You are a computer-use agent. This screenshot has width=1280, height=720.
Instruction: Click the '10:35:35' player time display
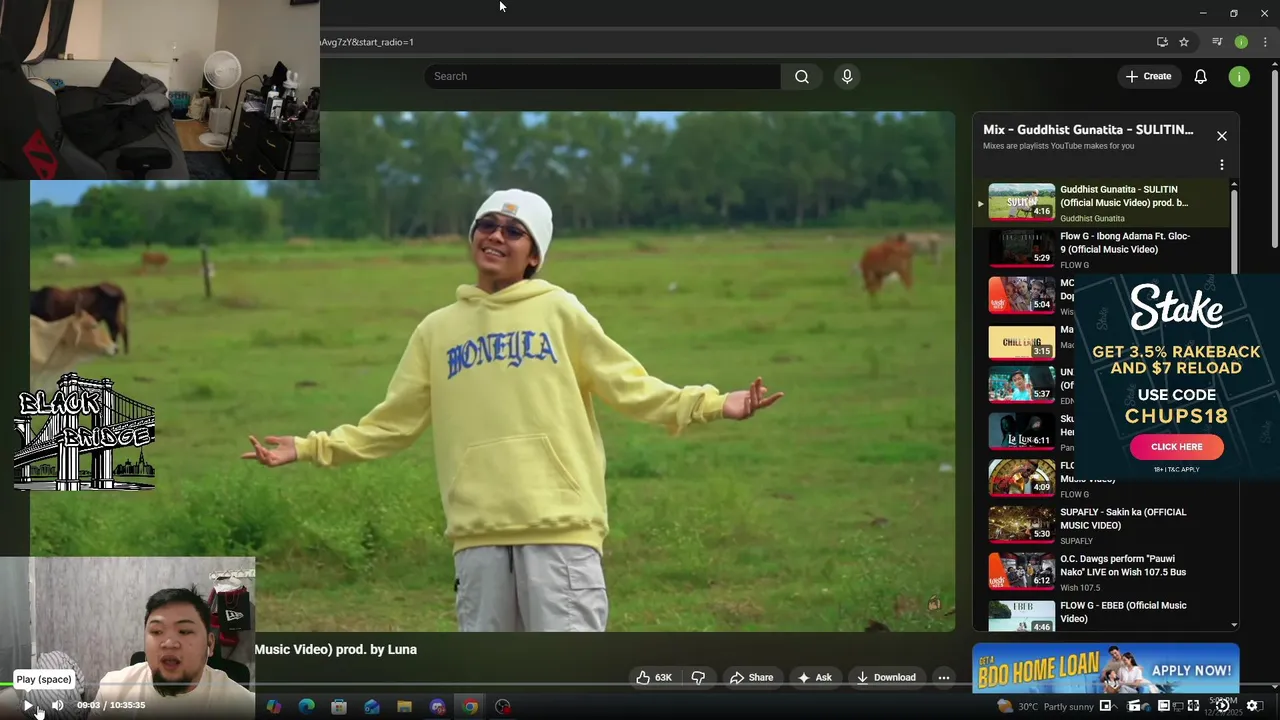pos(127,705)
